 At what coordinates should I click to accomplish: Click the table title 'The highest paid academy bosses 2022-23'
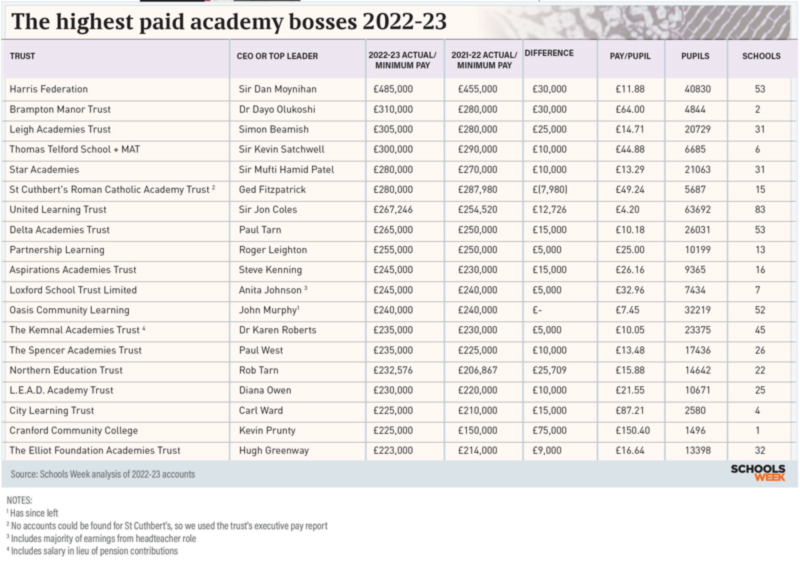pos(229,21)
